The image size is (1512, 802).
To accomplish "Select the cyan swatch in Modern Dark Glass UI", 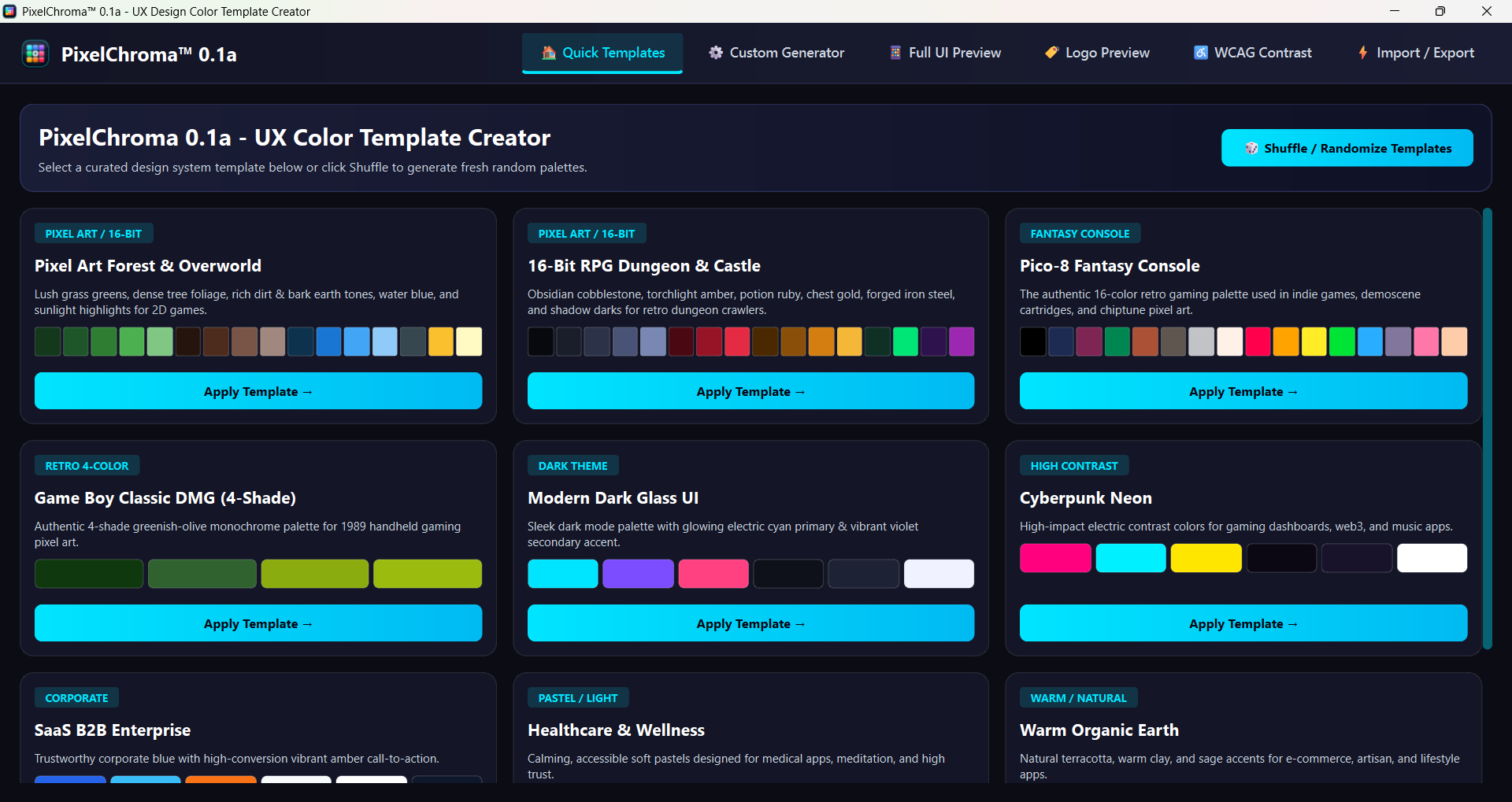I will click(x=563, y=574).
